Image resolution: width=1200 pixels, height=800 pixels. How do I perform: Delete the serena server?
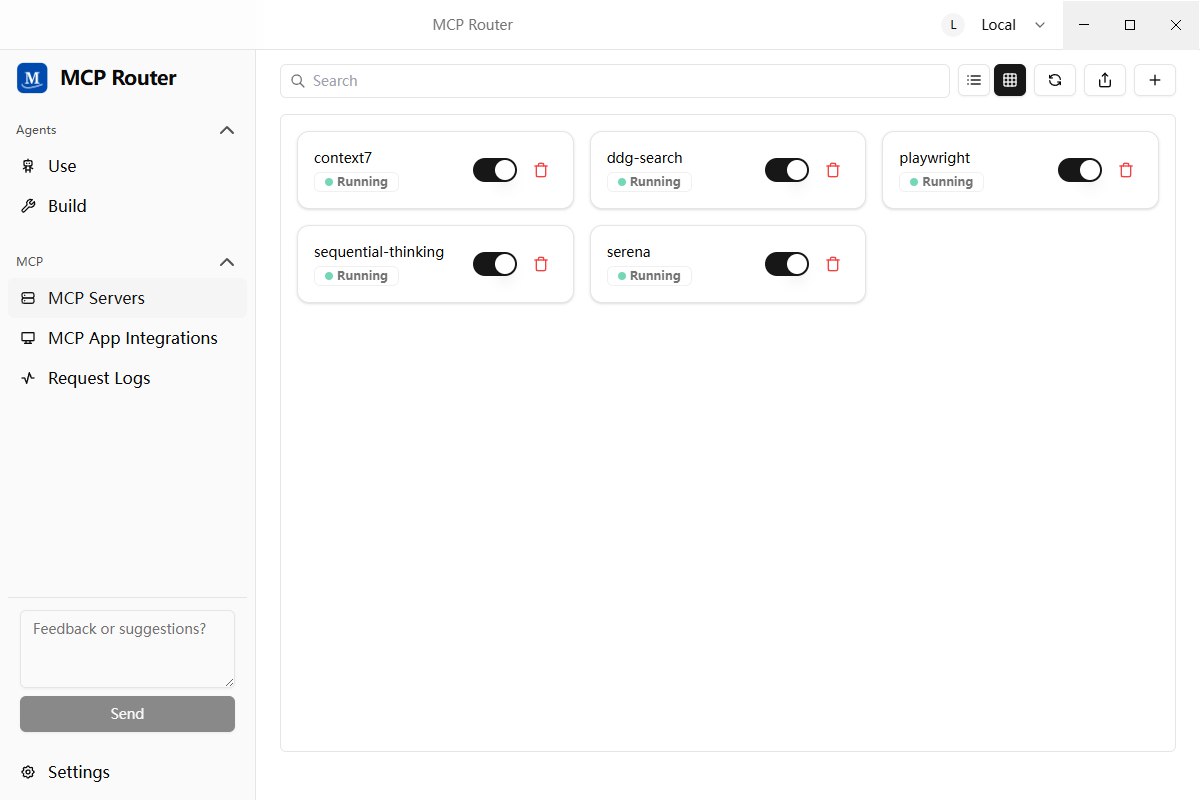pos(833,264)
